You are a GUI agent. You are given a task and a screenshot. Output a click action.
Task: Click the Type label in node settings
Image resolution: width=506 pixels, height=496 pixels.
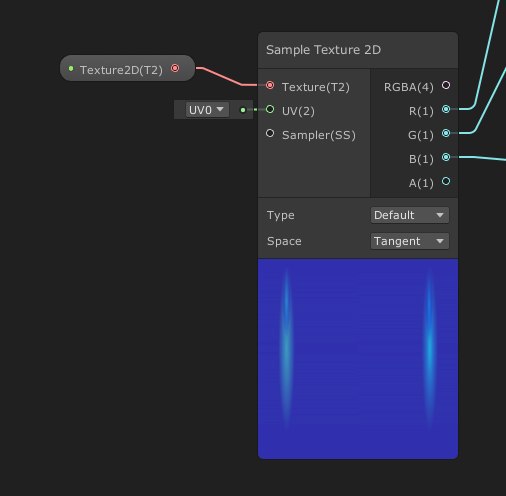[x=281, y=215]
